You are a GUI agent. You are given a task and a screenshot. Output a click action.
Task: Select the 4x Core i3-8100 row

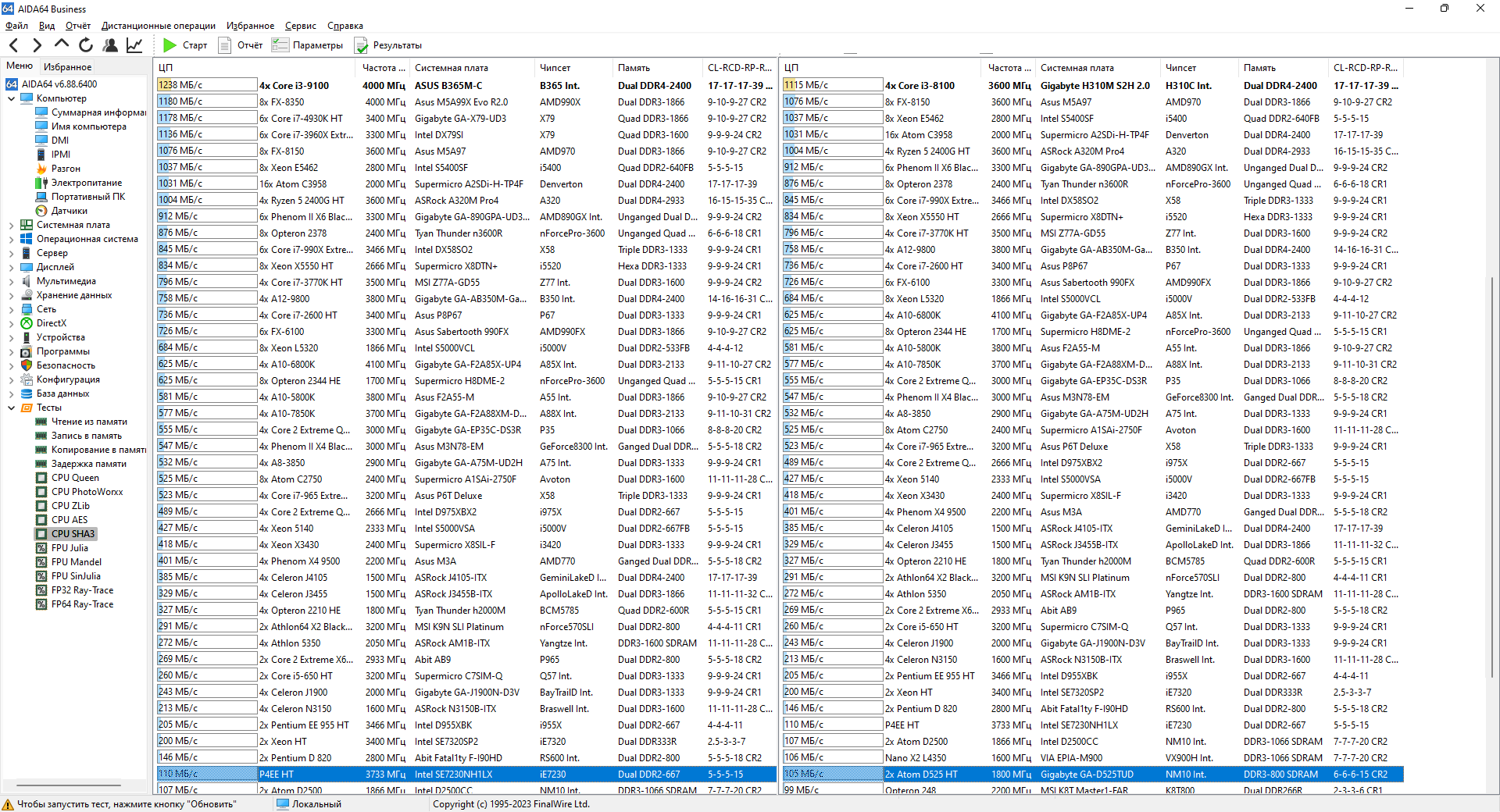(1093, 85)
